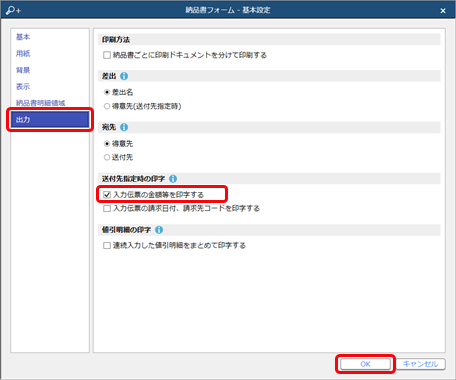Screen dimensions: 456x380
Task: Click the キャンセル button
Action: 421,364
